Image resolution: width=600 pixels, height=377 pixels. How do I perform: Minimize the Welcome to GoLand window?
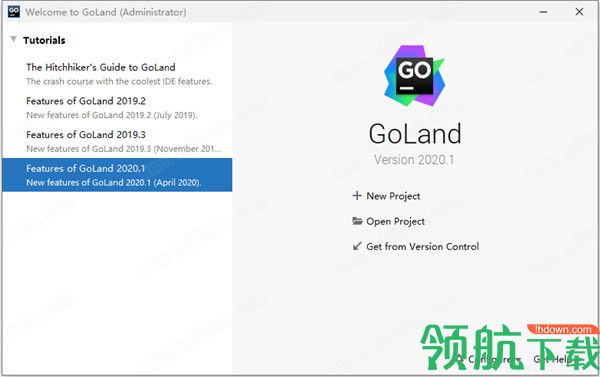(543, 12)
